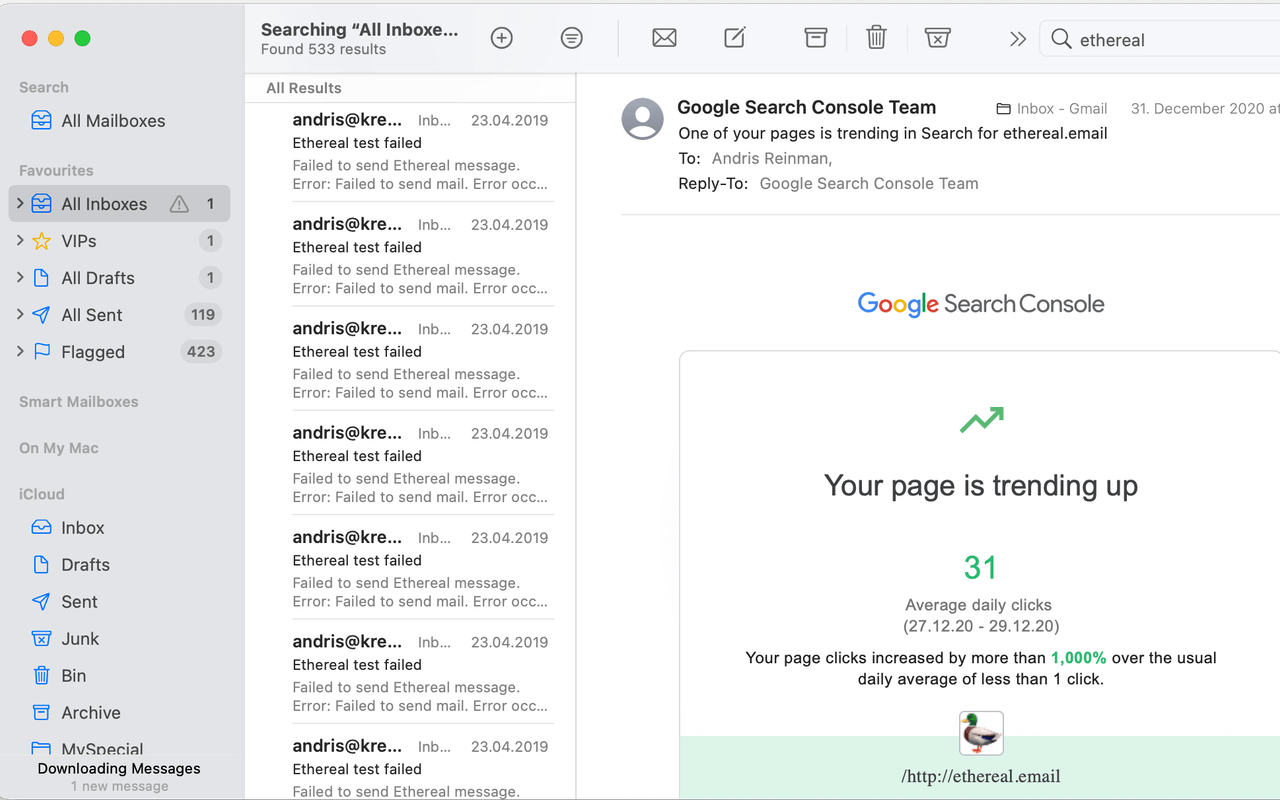This screenshot has height=800, width=1280.
Task: Click the add mailbox plus icon
Action: click(x=501, y=37)
